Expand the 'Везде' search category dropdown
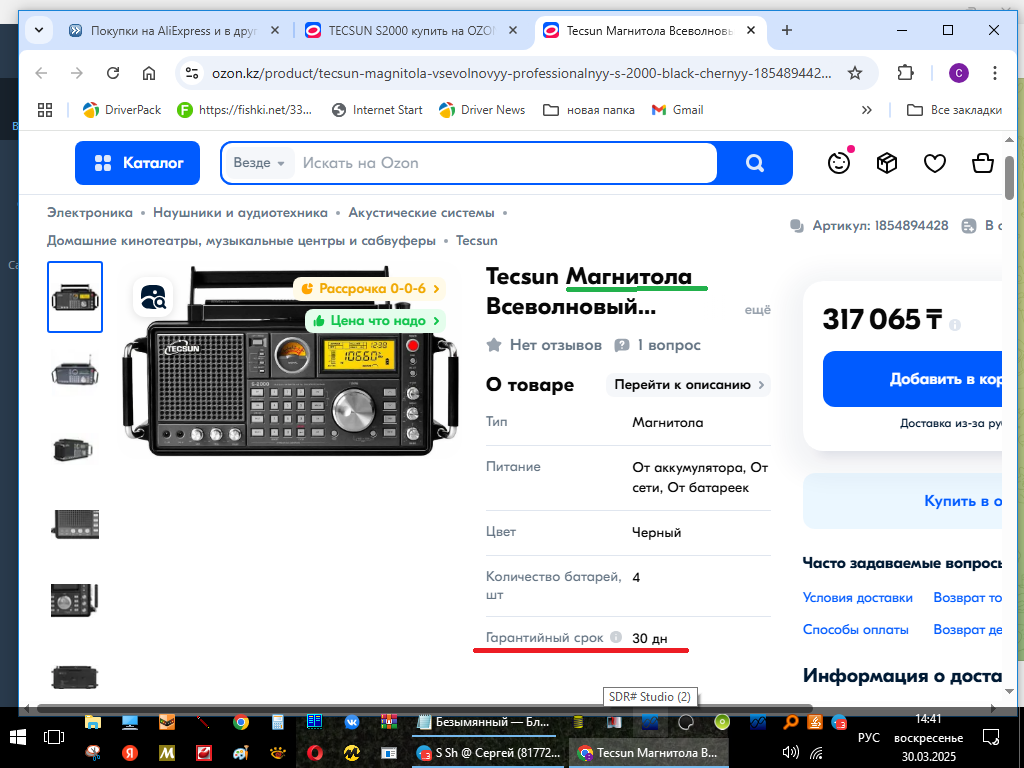 [259, 163]
